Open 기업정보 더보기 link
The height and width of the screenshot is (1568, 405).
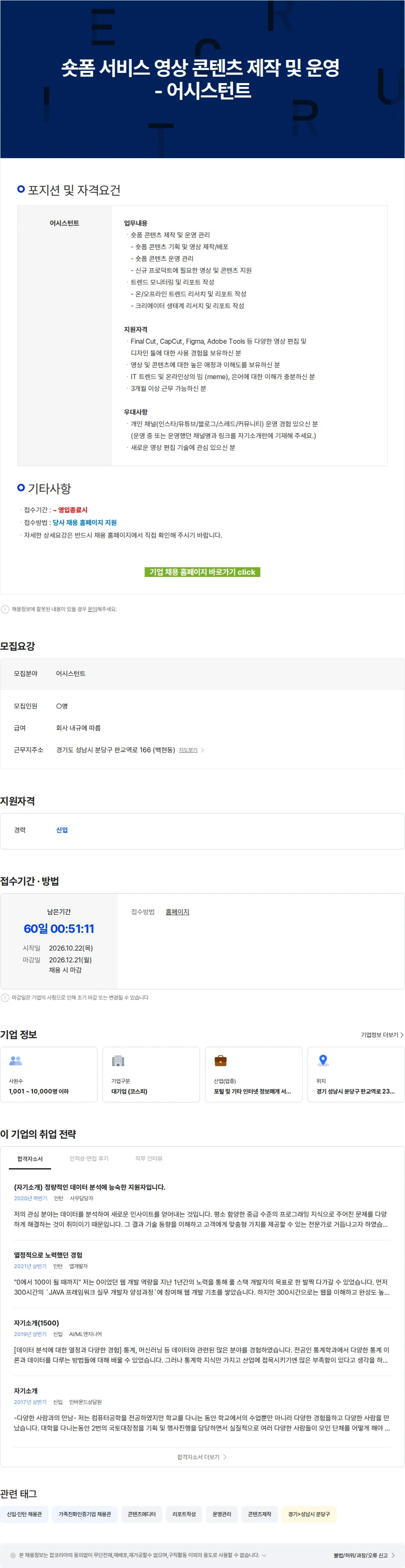[382, 1035]
